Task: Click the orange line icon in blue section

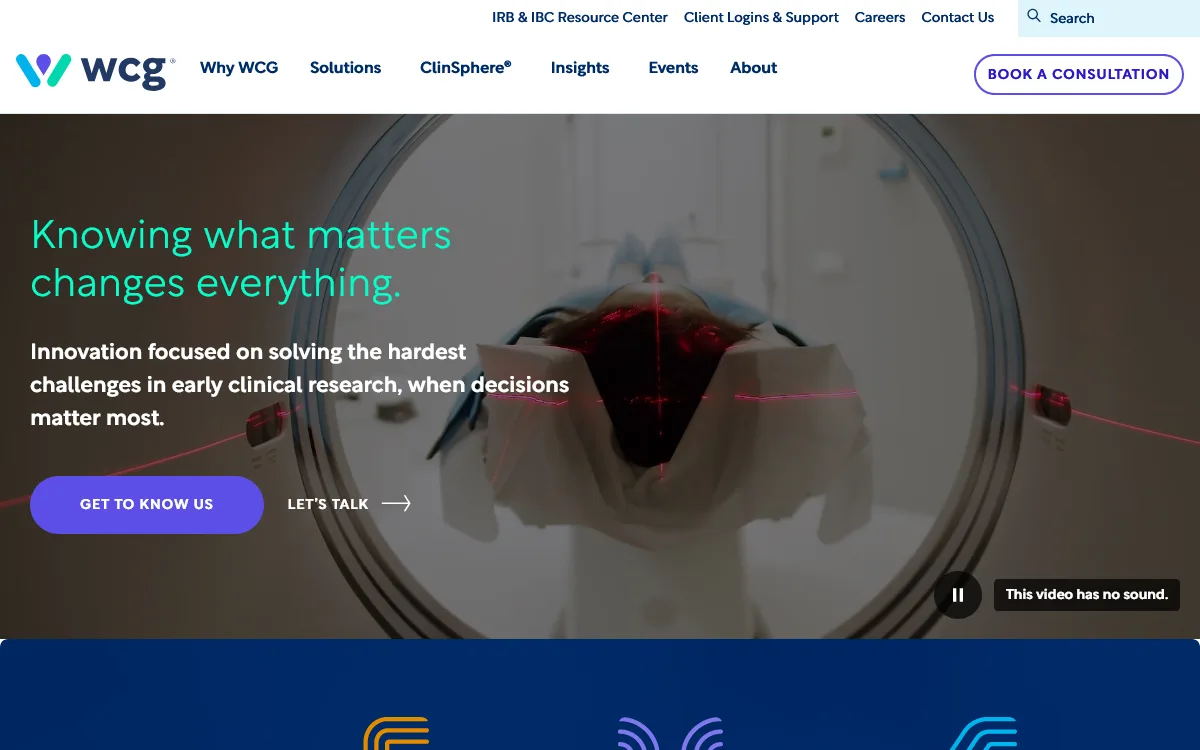Action: [396, 733]
